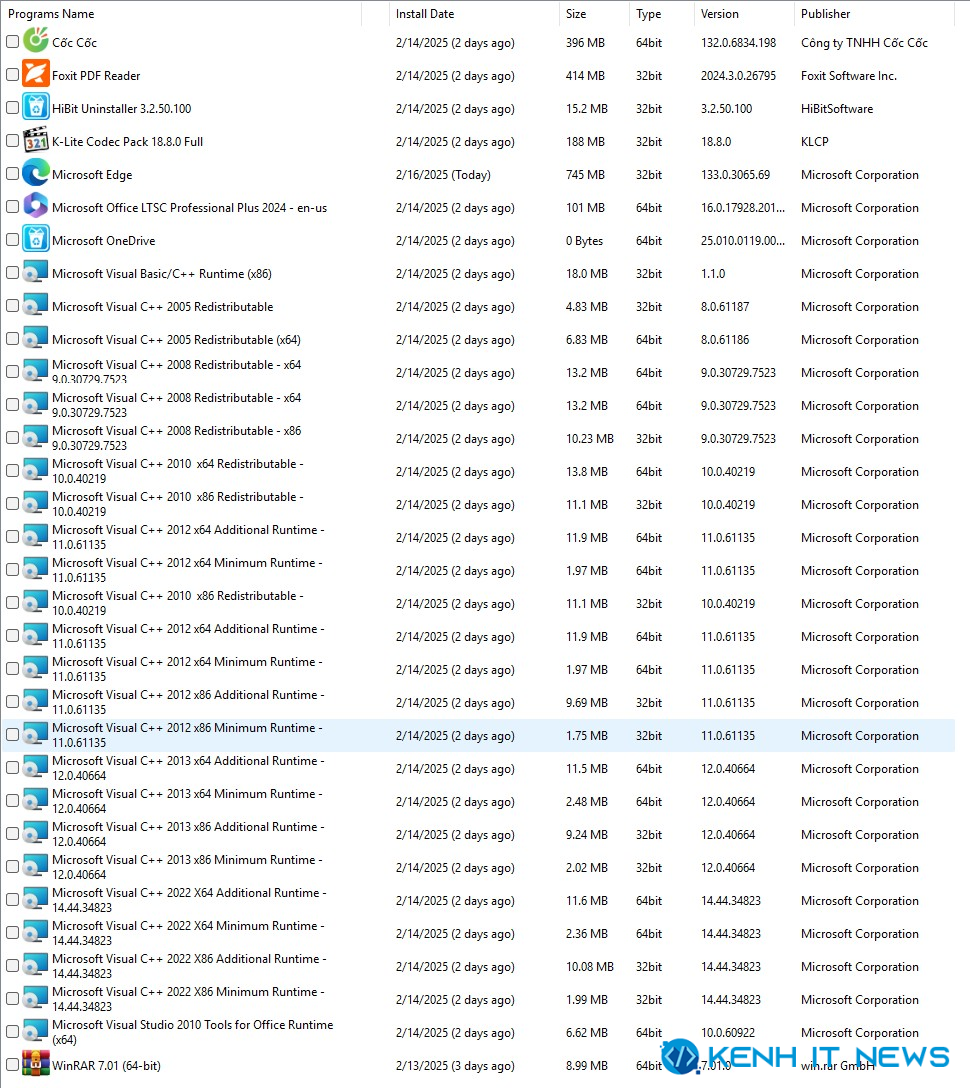
Task: Check Visual Studio 2010 Tools for Office checkbox
Action: (x=12, y=1032)
